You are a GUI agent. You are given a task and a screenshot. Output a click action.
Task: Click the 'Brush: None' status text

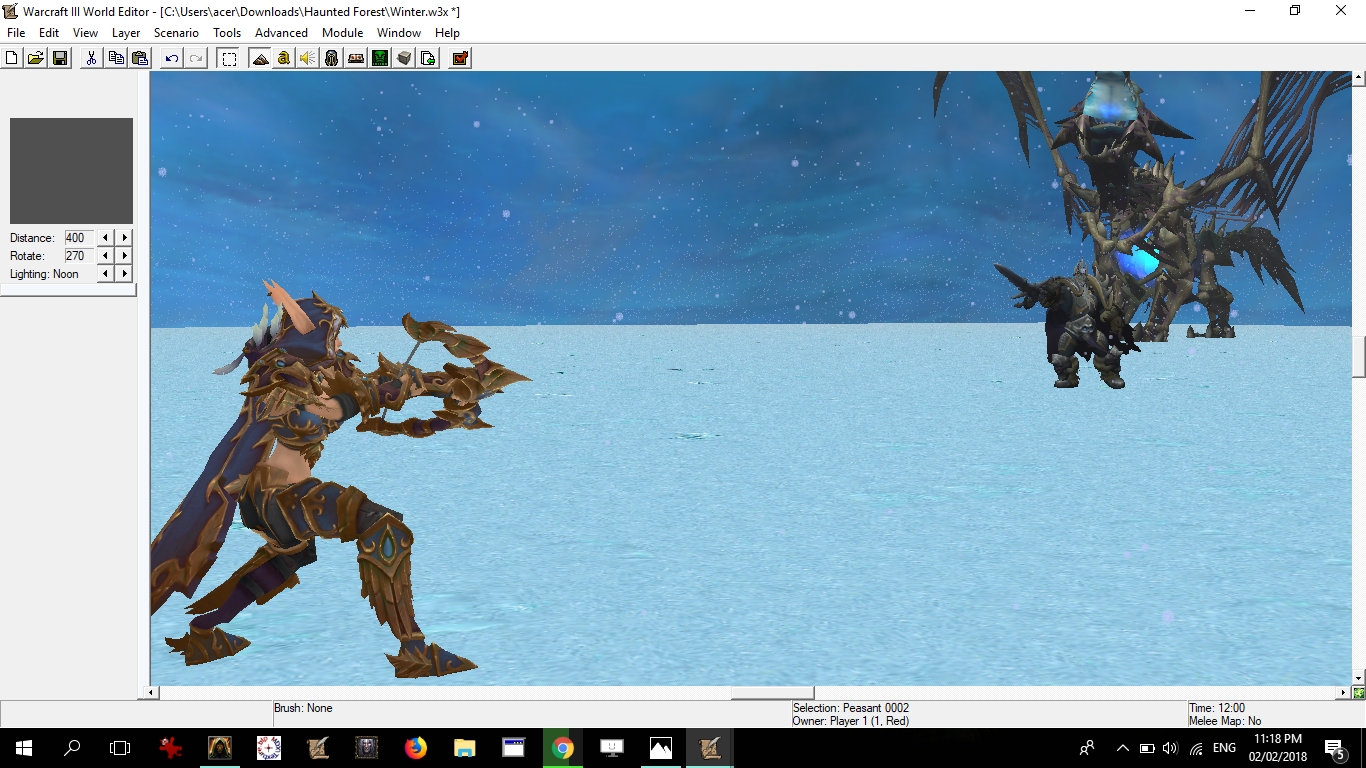click(303, 708)
